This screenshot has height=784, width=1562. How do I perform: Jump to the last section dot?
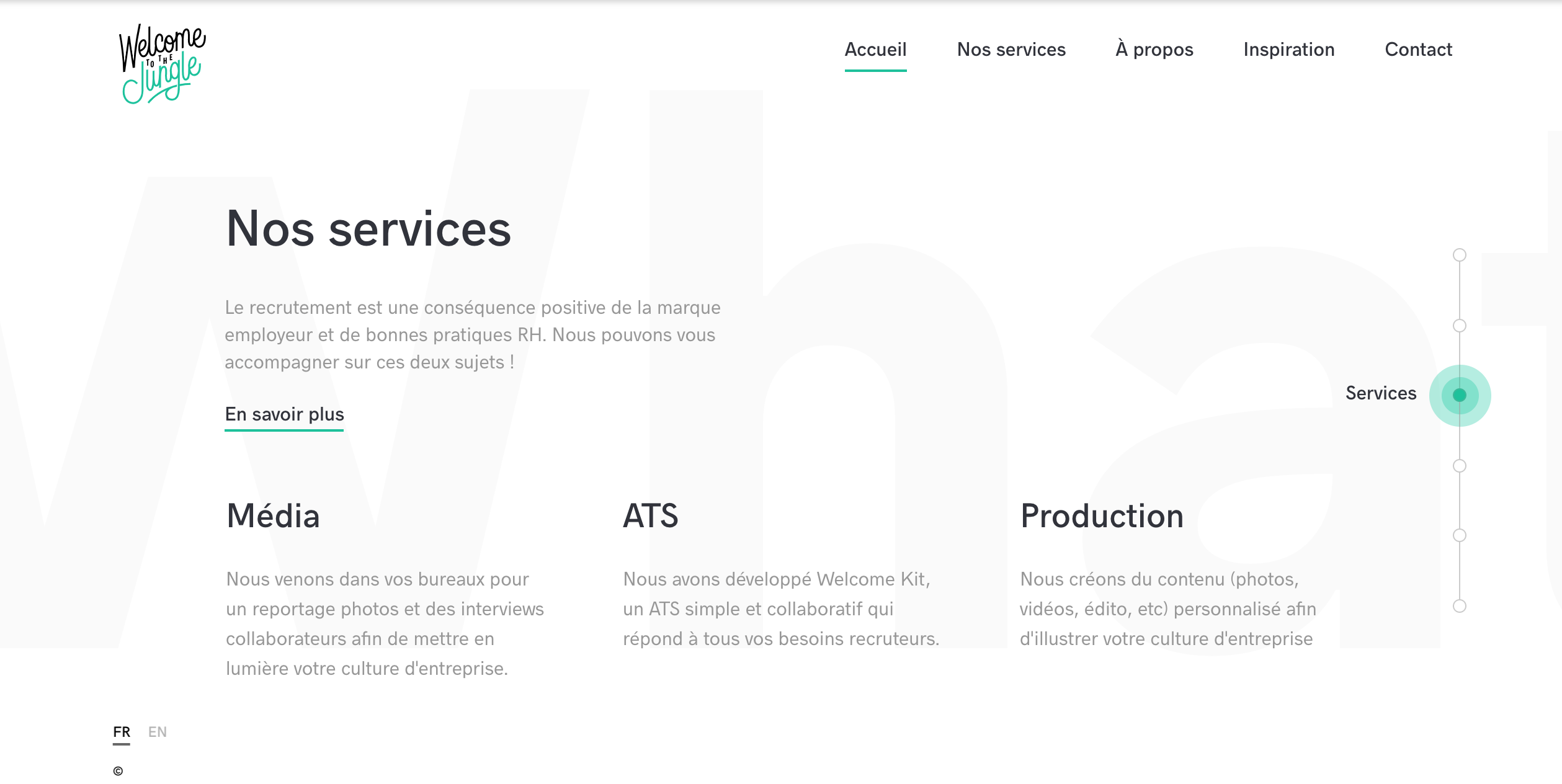1459,606
